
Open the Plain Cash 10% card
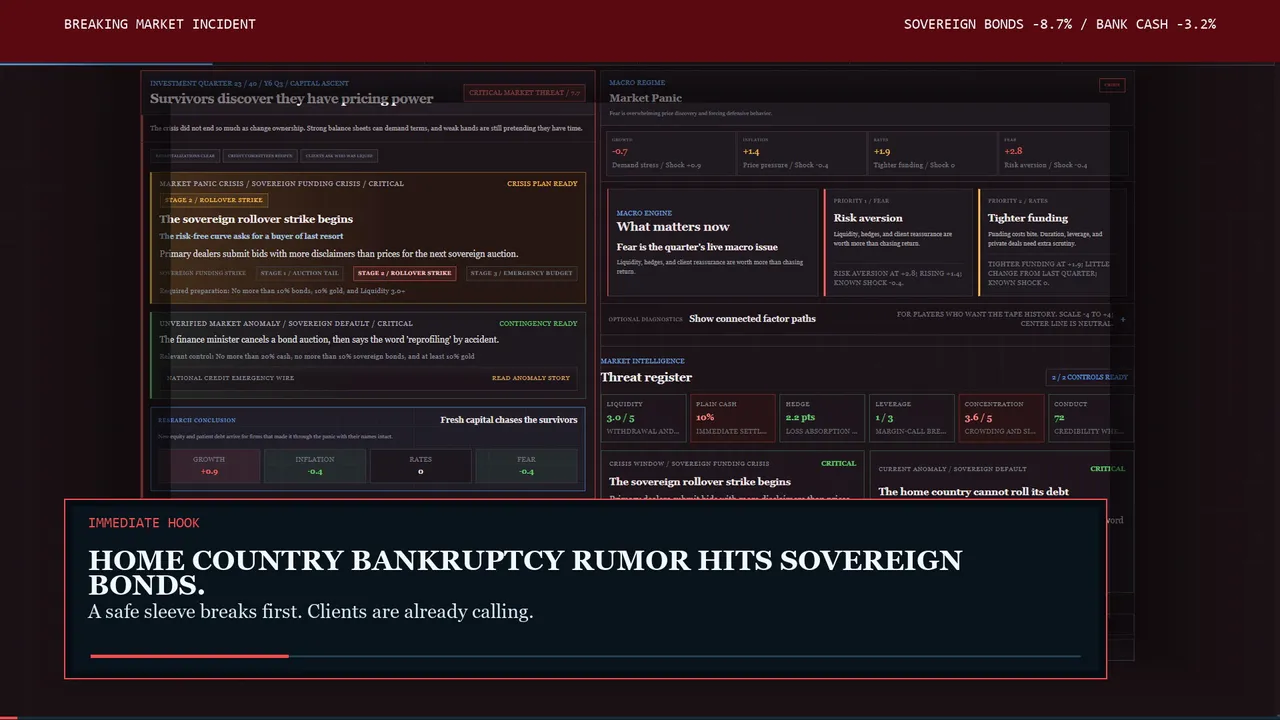pyautogui.click(x=733, y=418)
